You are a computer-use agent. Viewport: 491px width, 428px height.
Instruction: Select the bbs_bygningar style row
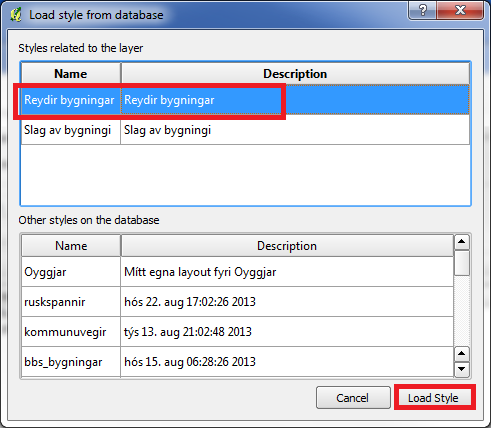coord(237,362)
